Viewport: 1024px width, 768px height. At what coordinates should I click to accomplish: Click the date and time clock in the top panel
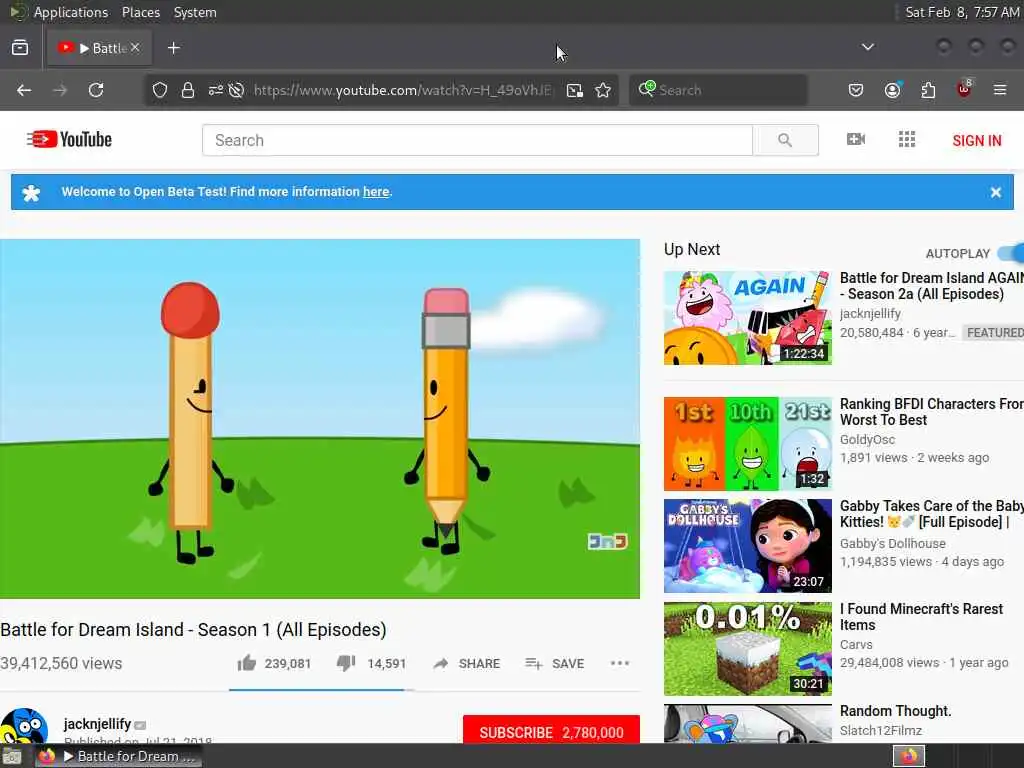(962, 12)
